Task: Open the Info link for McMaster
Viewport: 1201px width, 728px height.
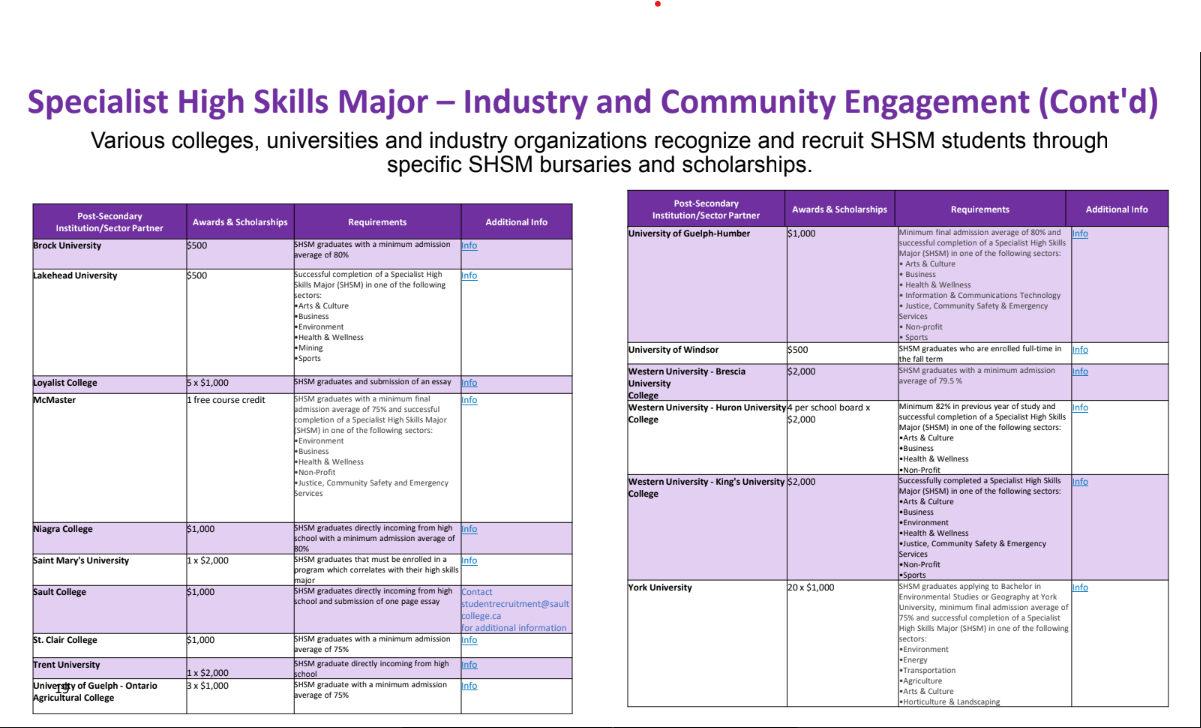Action: [469, 399]
